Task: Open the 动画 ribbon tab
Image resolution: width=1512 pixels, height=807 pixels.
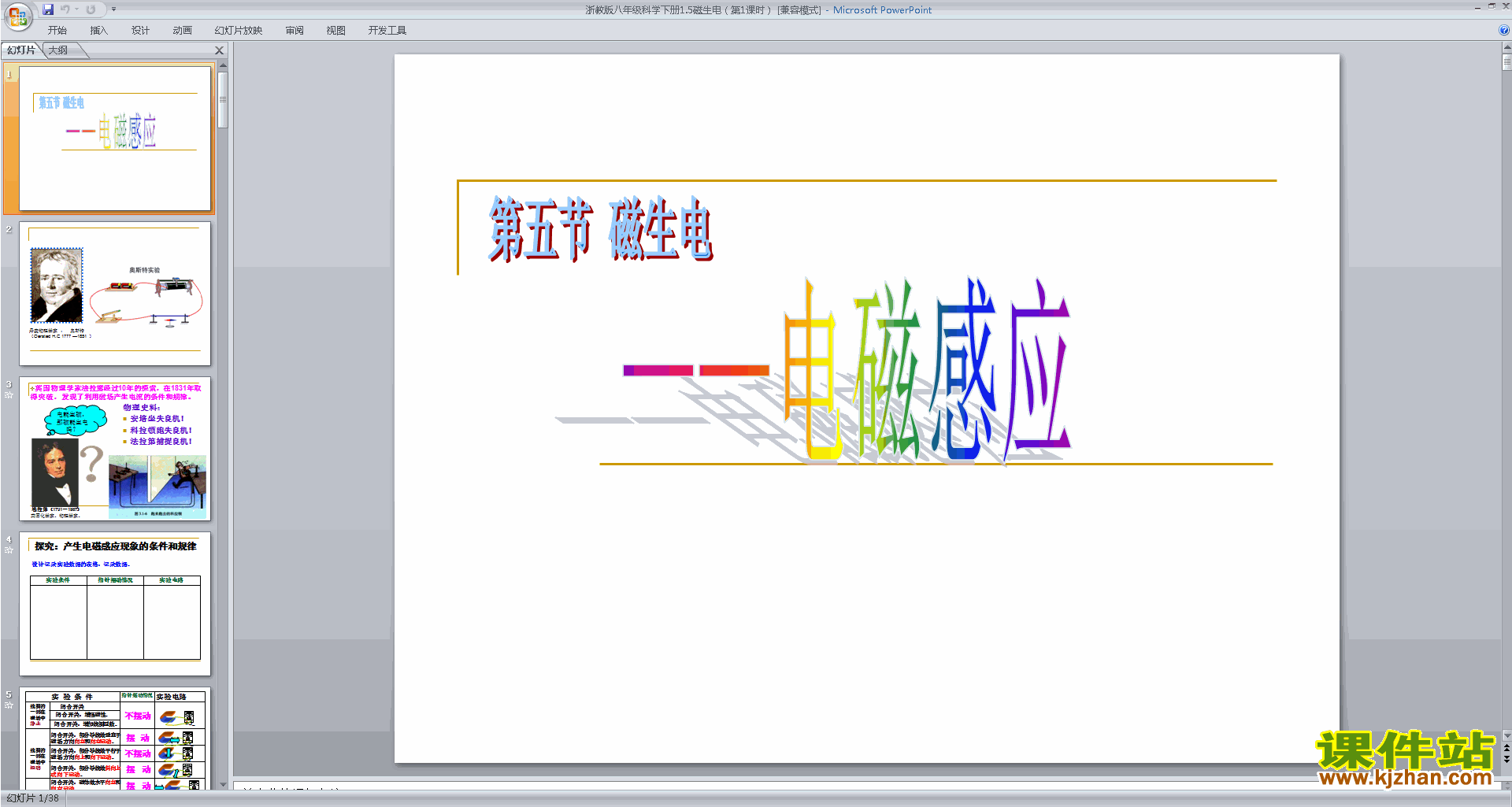Action: [x=182, y=31]
